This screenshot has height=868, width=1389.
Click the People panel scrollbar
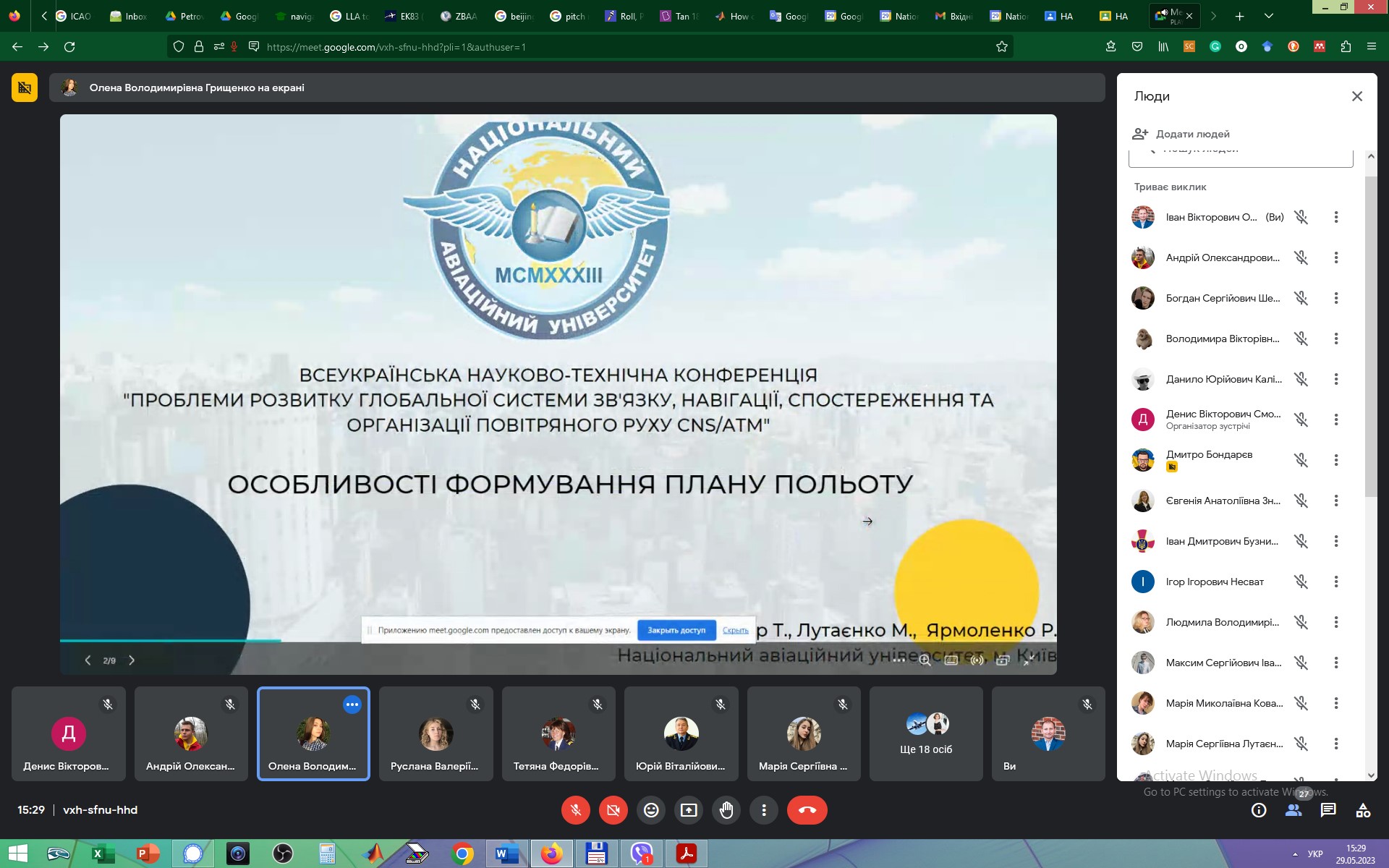(1371, 337)
